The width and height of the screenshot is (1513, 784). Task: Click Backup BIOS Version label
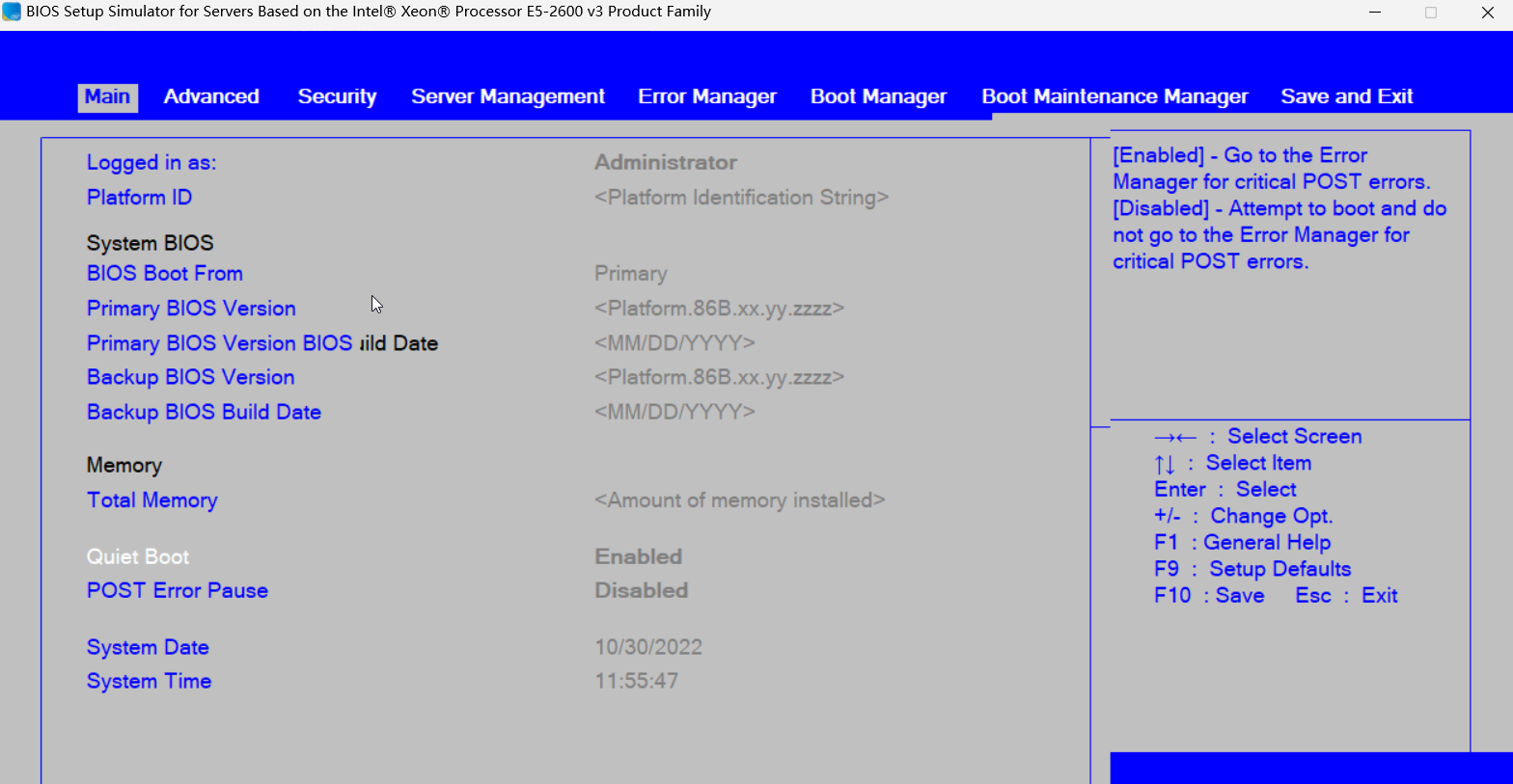(x=190, y=377)
